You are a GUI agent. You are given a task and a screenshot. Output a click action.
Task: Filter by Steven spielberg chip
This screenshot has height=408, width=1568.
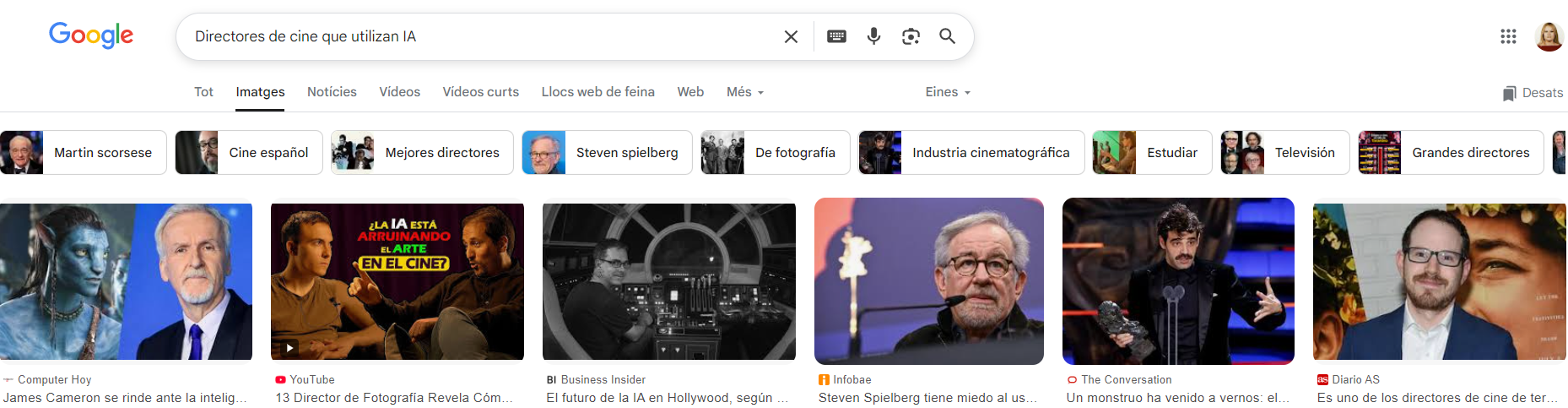pos(607,153)
